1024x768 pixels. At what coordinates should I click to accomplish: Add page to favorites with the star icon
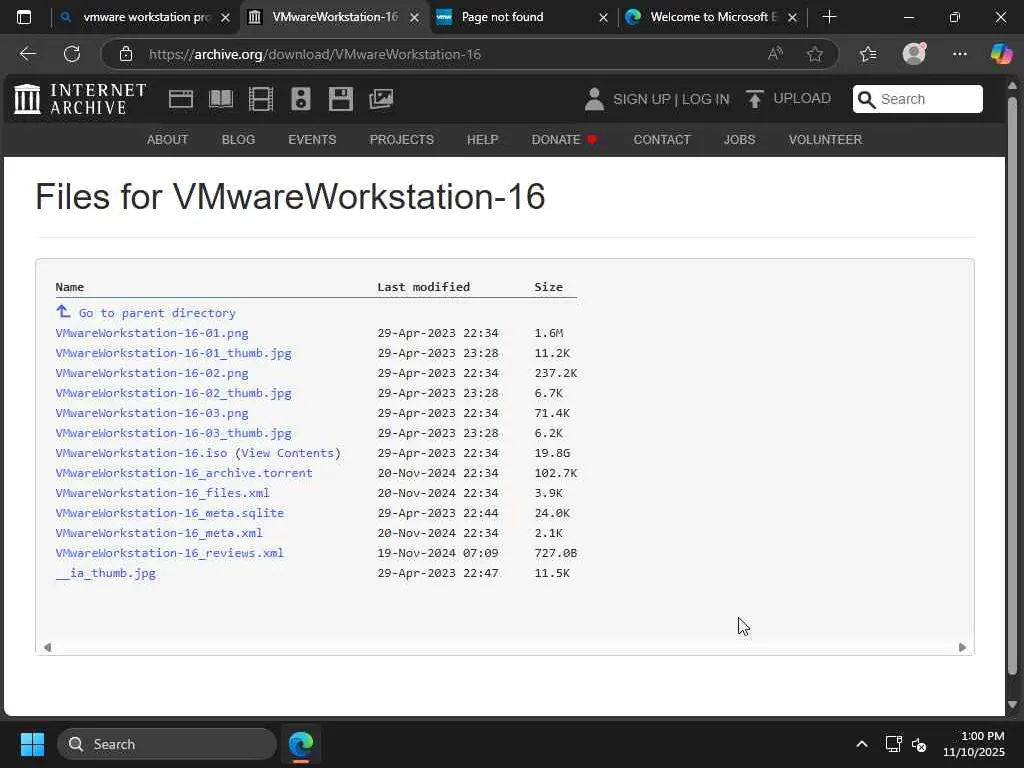click(x=814, y=54)
